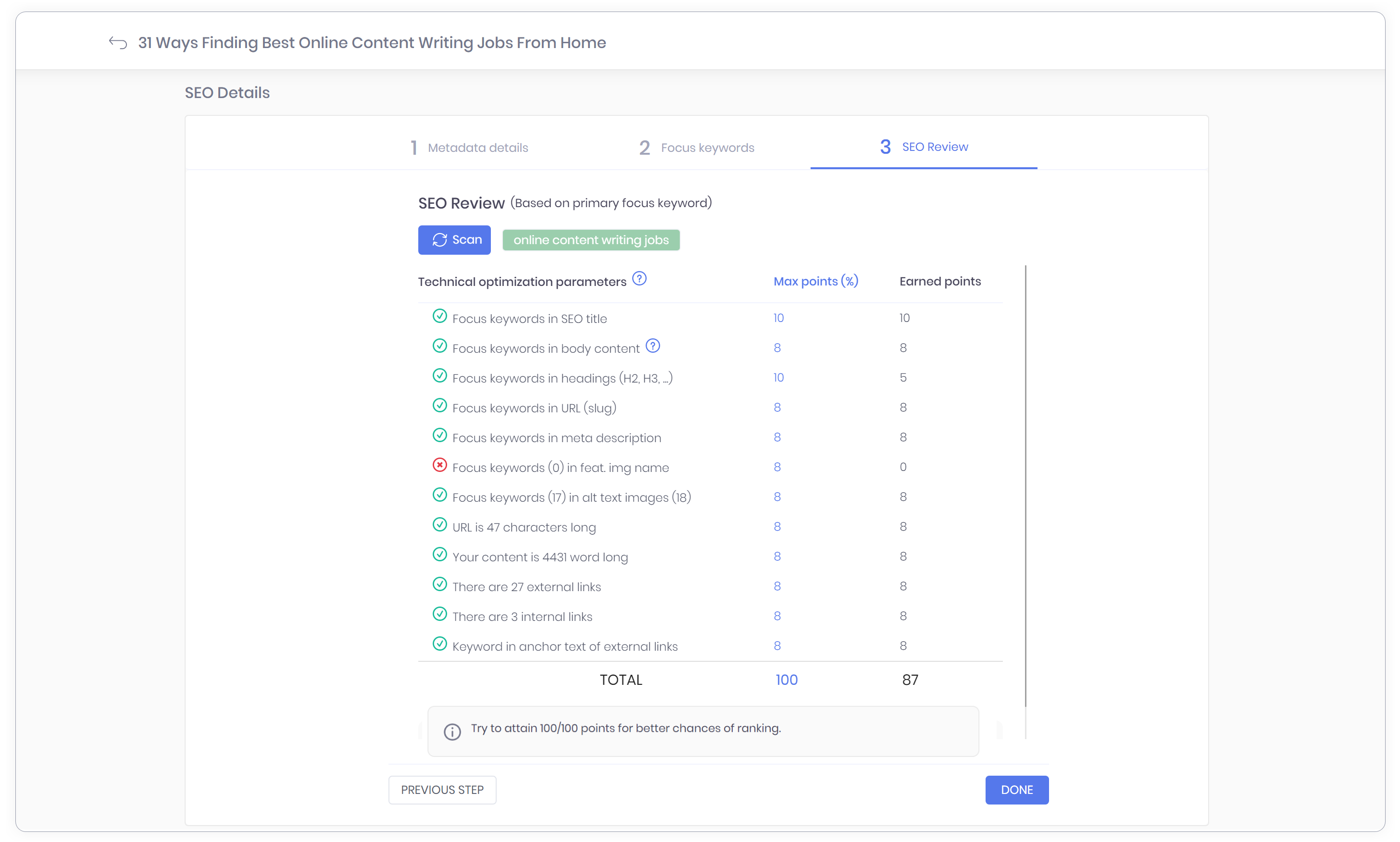Click info icon in ranking tip box
Image resolution: width=1400 pixels, height=842 pixels.
pos(452,732)
